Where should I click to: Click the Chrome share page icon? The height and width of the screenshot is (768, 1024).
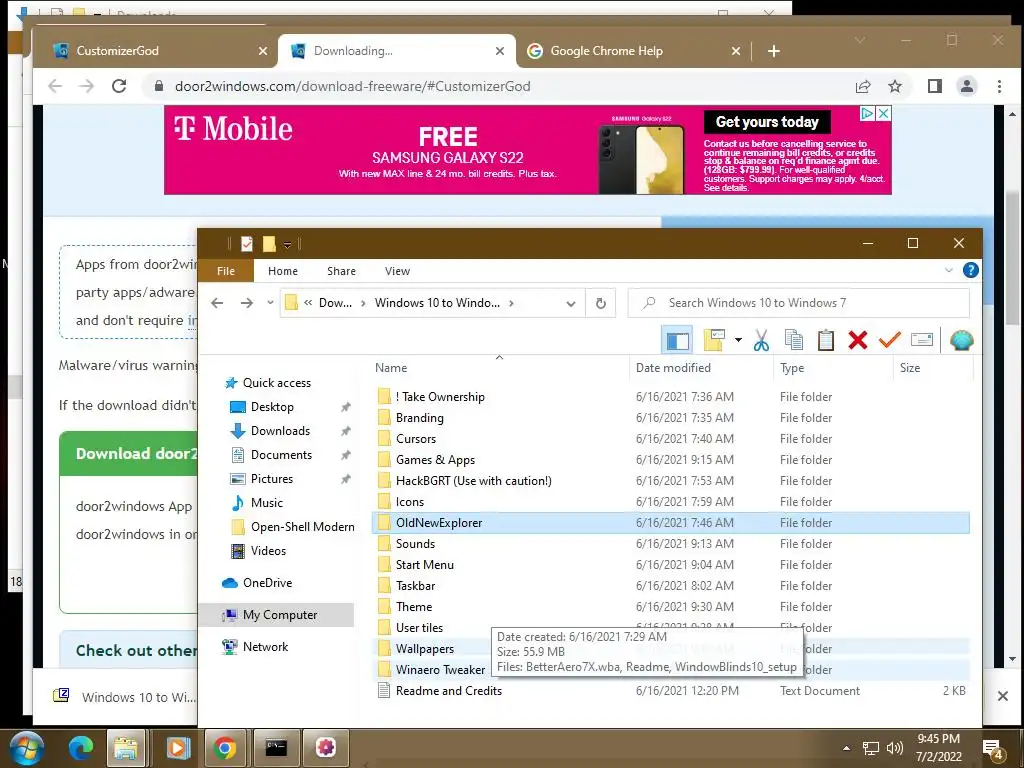coord(863,86)
